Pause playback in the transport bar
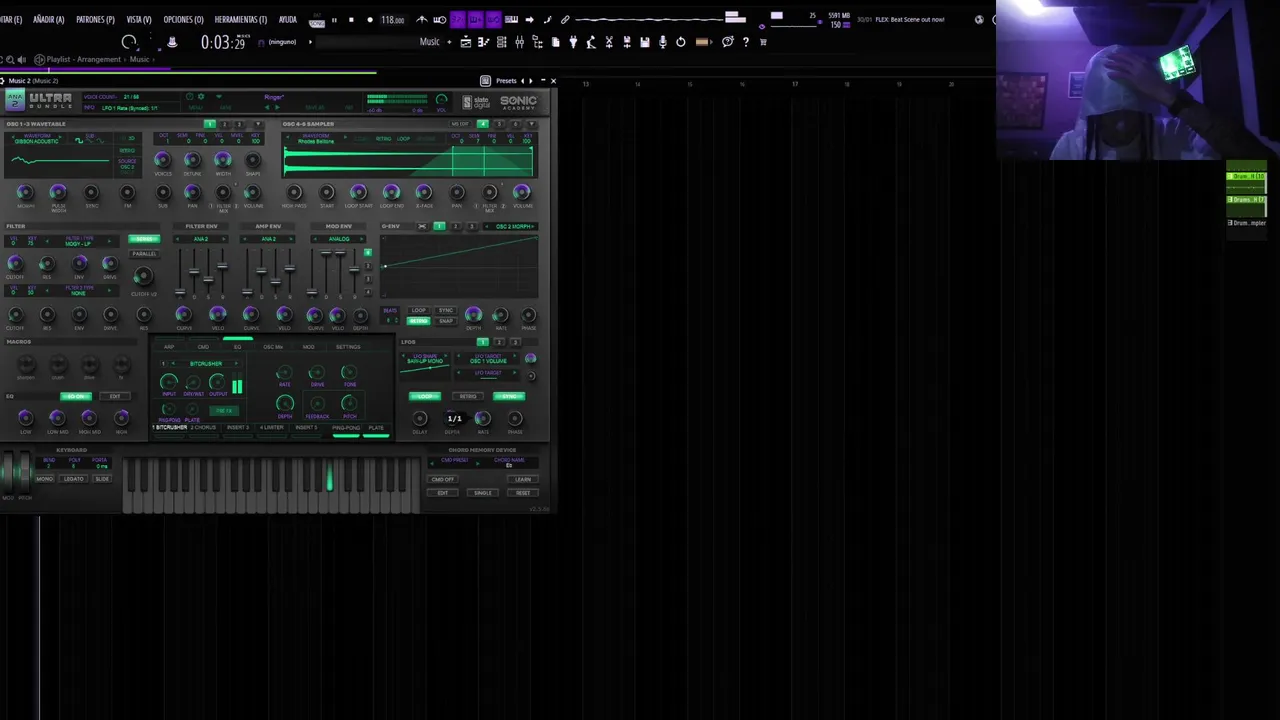The width and height of the screenshot is (1280, 720). 334,19
